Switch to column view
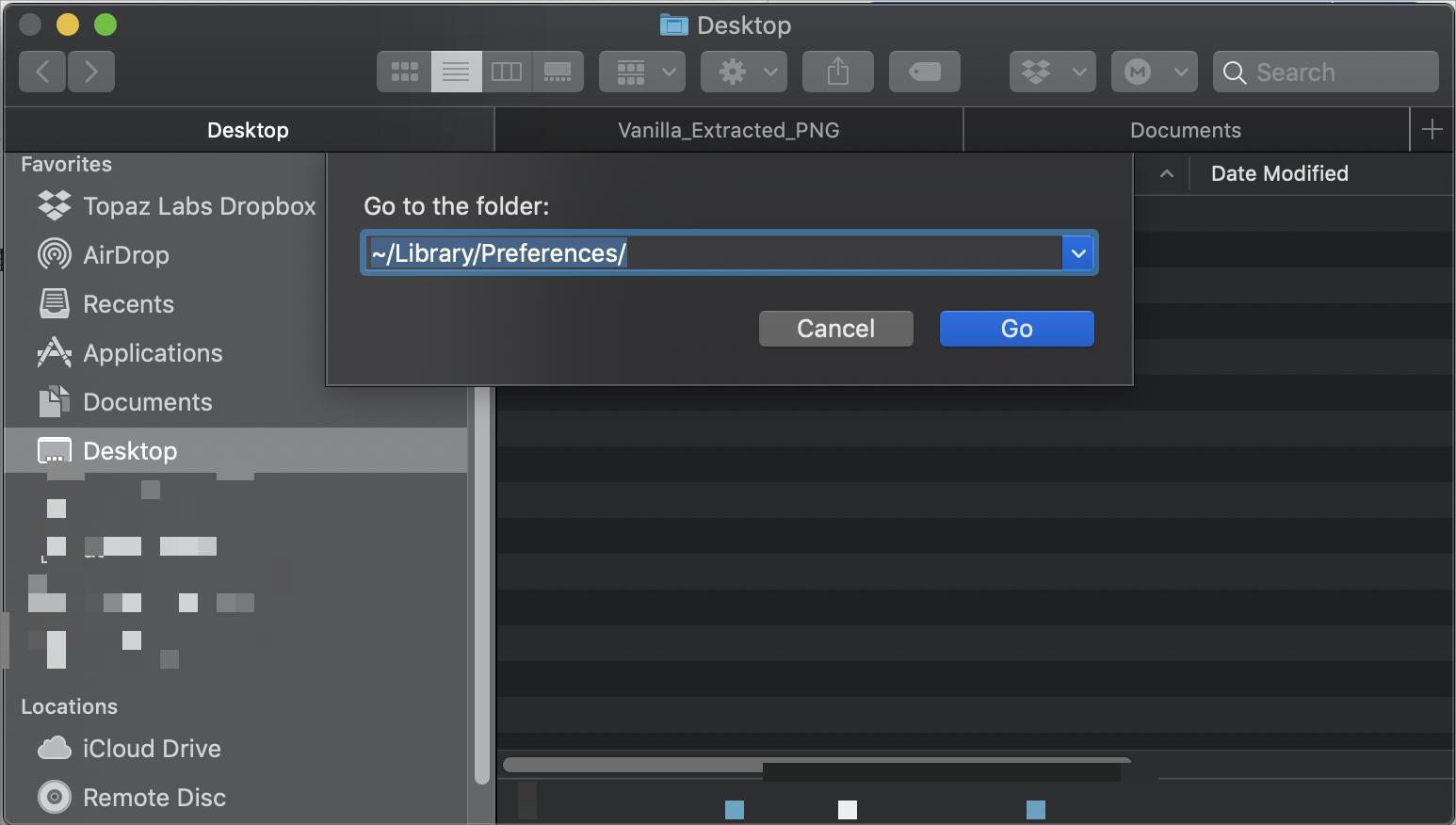The height and width of the screenshot is (825, 1456). [x=507, y=72]
